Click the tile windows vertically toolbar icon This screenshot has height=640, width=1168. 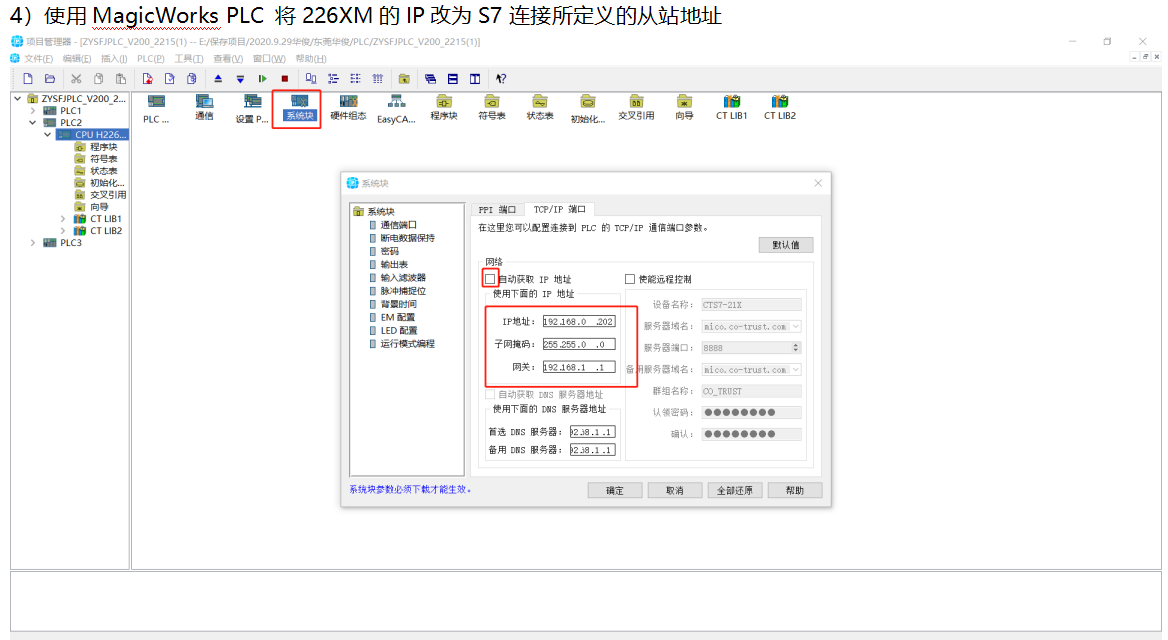[x=474, y=78]
